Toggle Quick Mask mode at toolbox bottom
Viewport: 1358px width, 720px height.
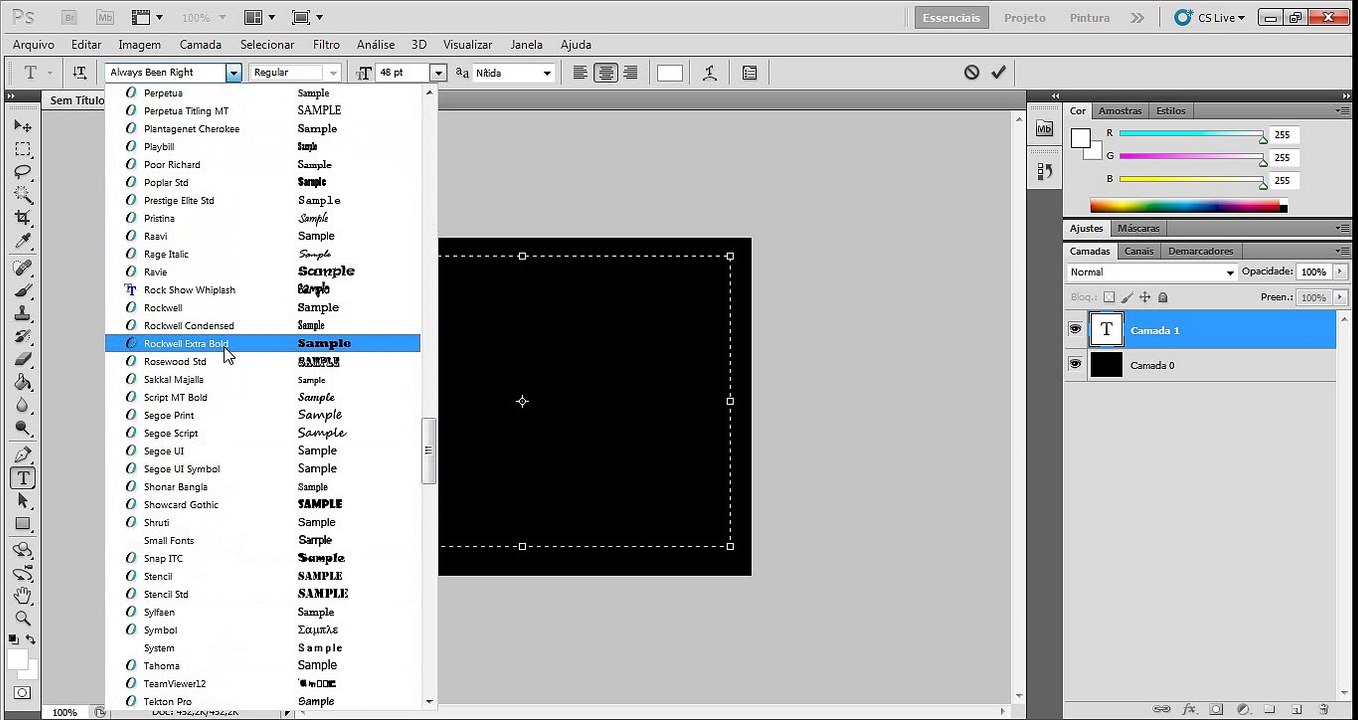[22, 692]
